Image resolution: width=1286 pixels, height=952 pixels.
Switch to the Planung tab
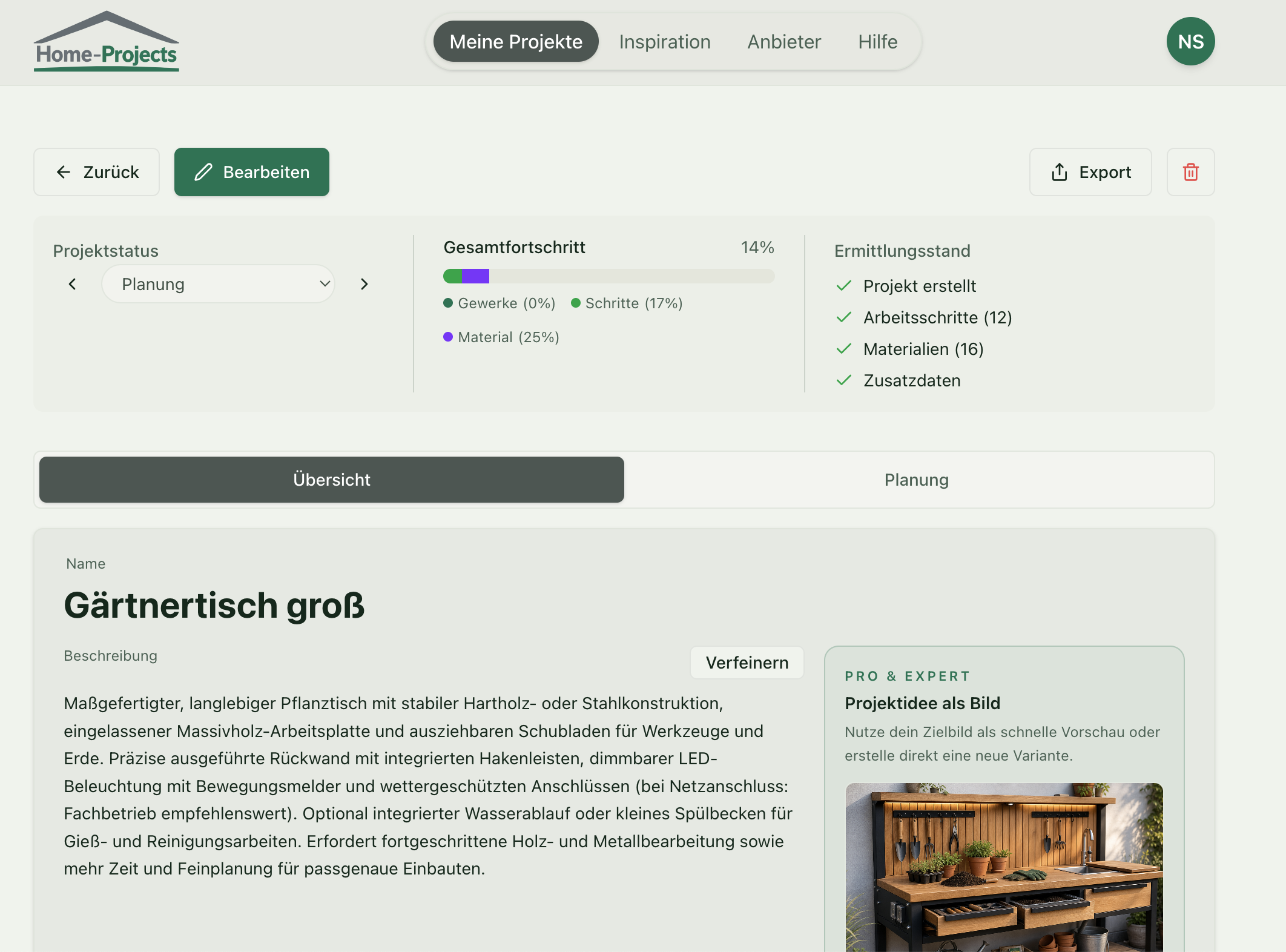click(917, 480)
